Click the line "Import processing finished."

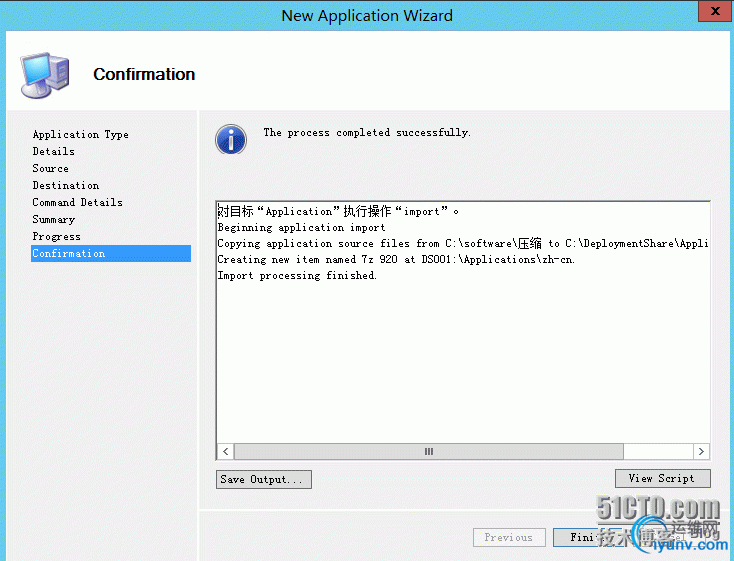coord(297,275)
